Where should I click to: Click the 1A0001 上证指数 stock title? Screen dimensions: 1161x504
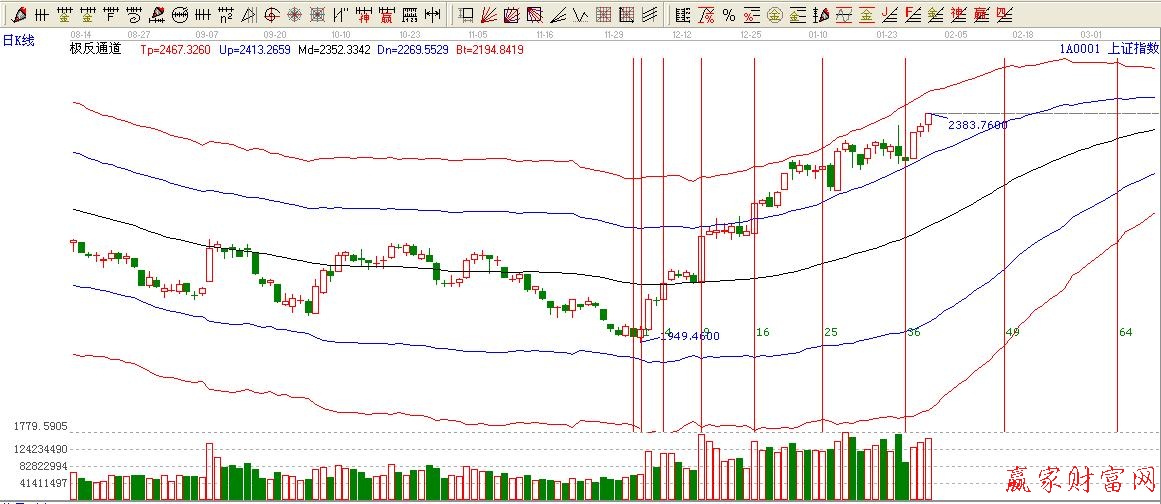1109,48
